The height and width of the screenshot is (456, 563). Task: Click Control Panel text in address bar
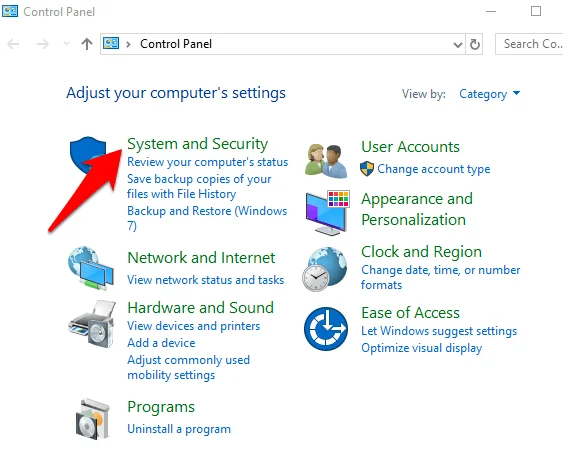(x=176, y=44)
